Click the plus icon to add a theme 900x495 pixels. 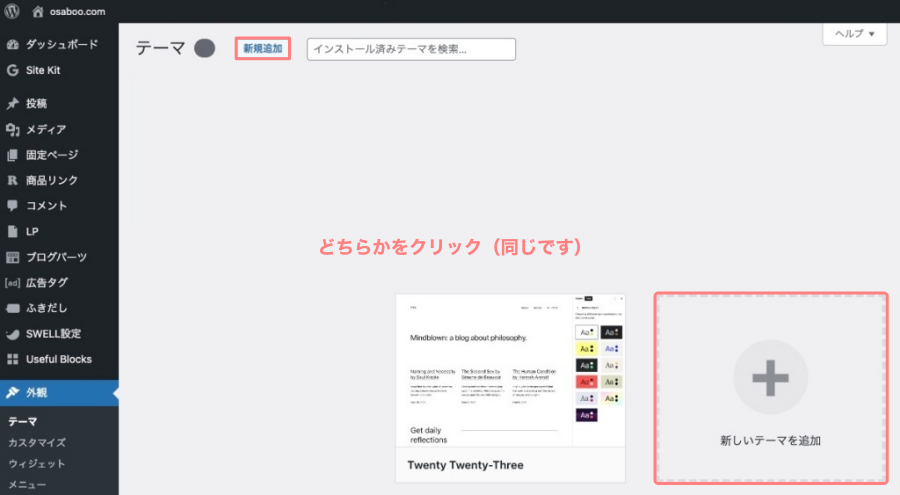coord(771,378)
